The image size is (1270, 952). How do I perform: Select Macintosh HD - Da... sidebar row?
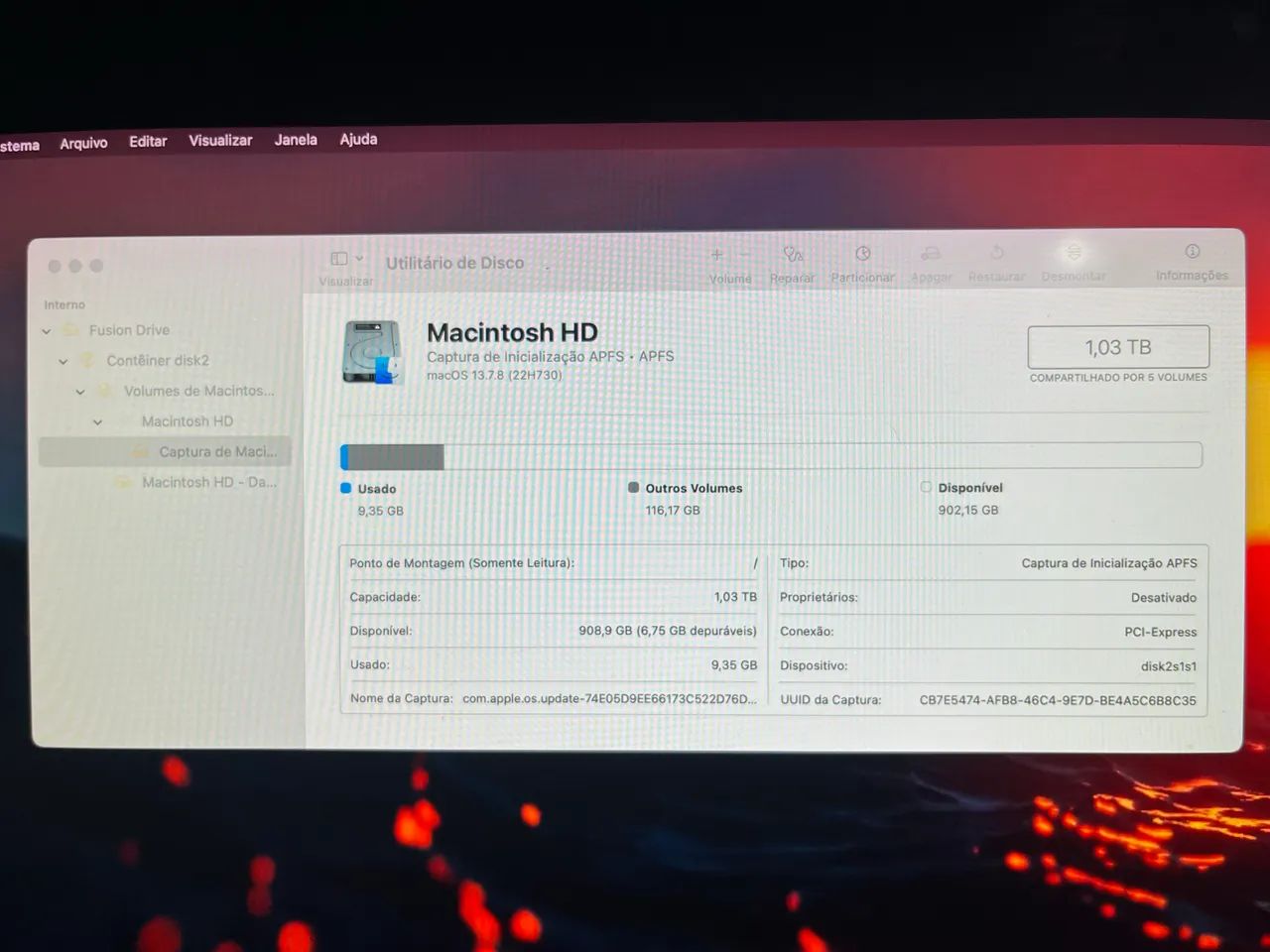point(165,482)
